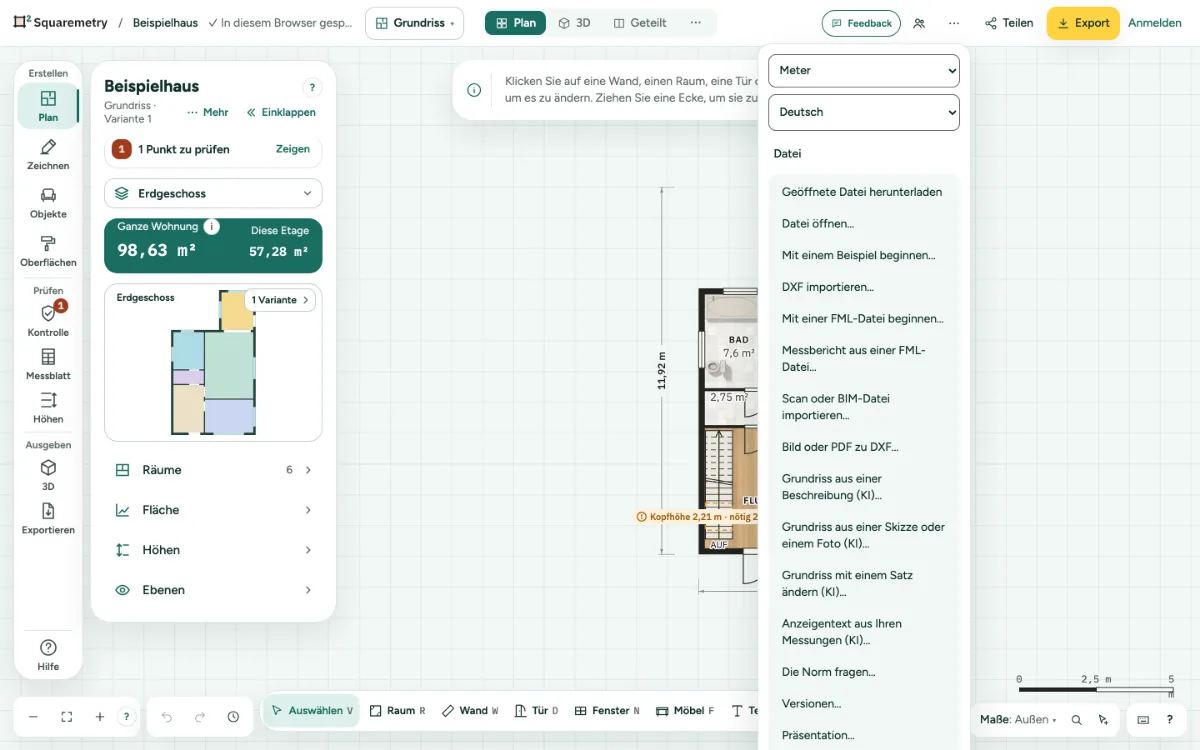Choose Bild oder PDF zu DXF…

click(864, 447)
